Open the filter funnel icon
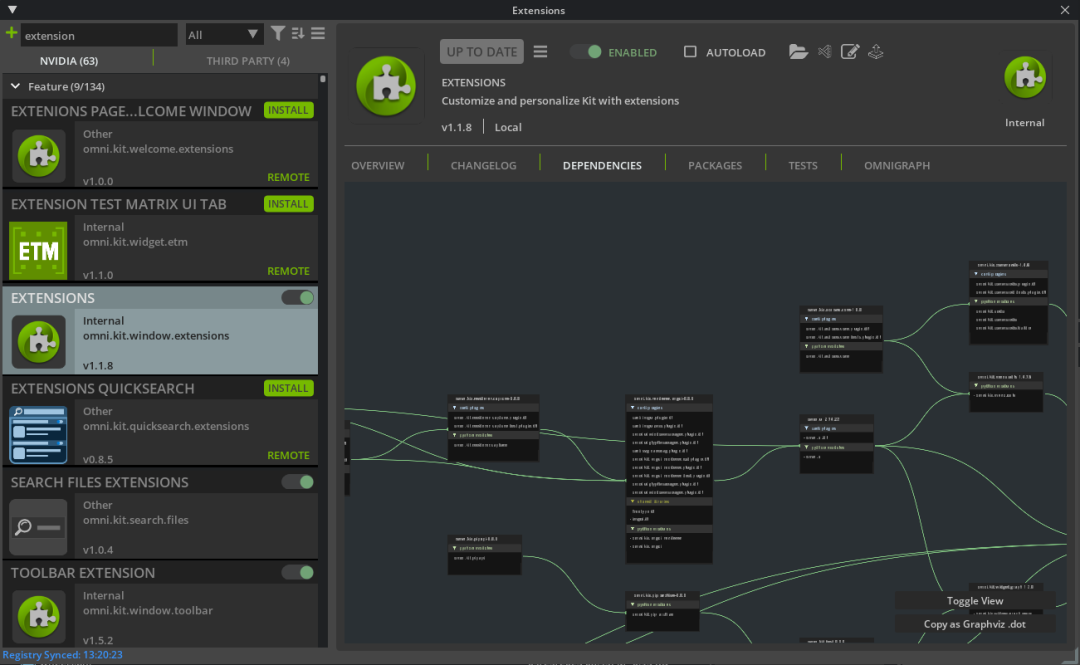 278,34
